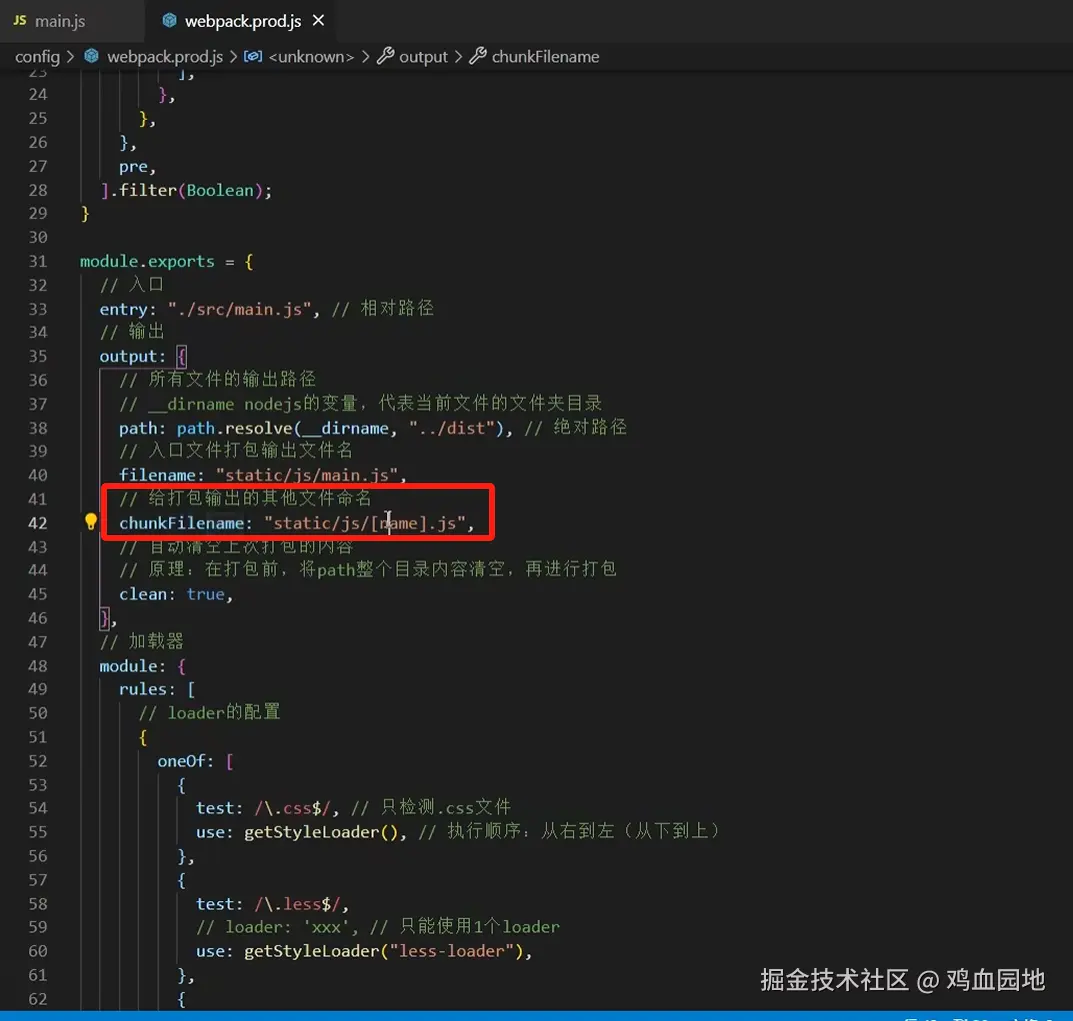Click the output key on line 35
The height and width of the screenshot is (1021, 1073).
[129, 357]
